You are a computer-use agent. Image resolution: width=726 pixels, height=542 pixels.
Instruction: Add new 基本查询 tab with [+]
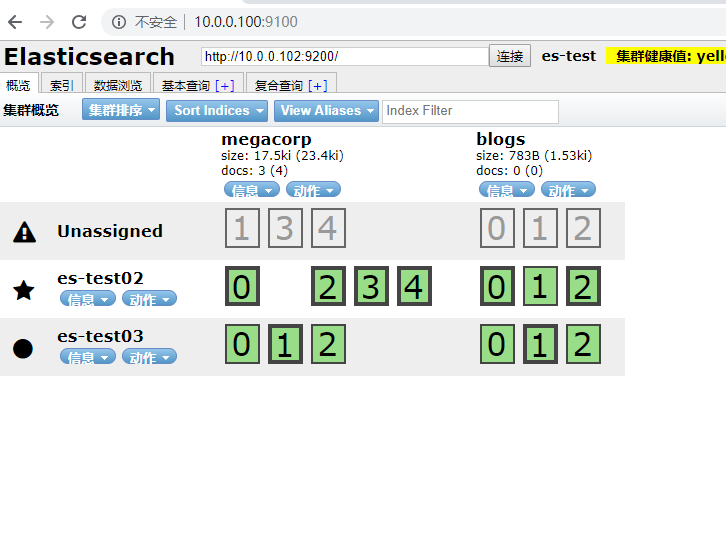[x=225, y=86]
